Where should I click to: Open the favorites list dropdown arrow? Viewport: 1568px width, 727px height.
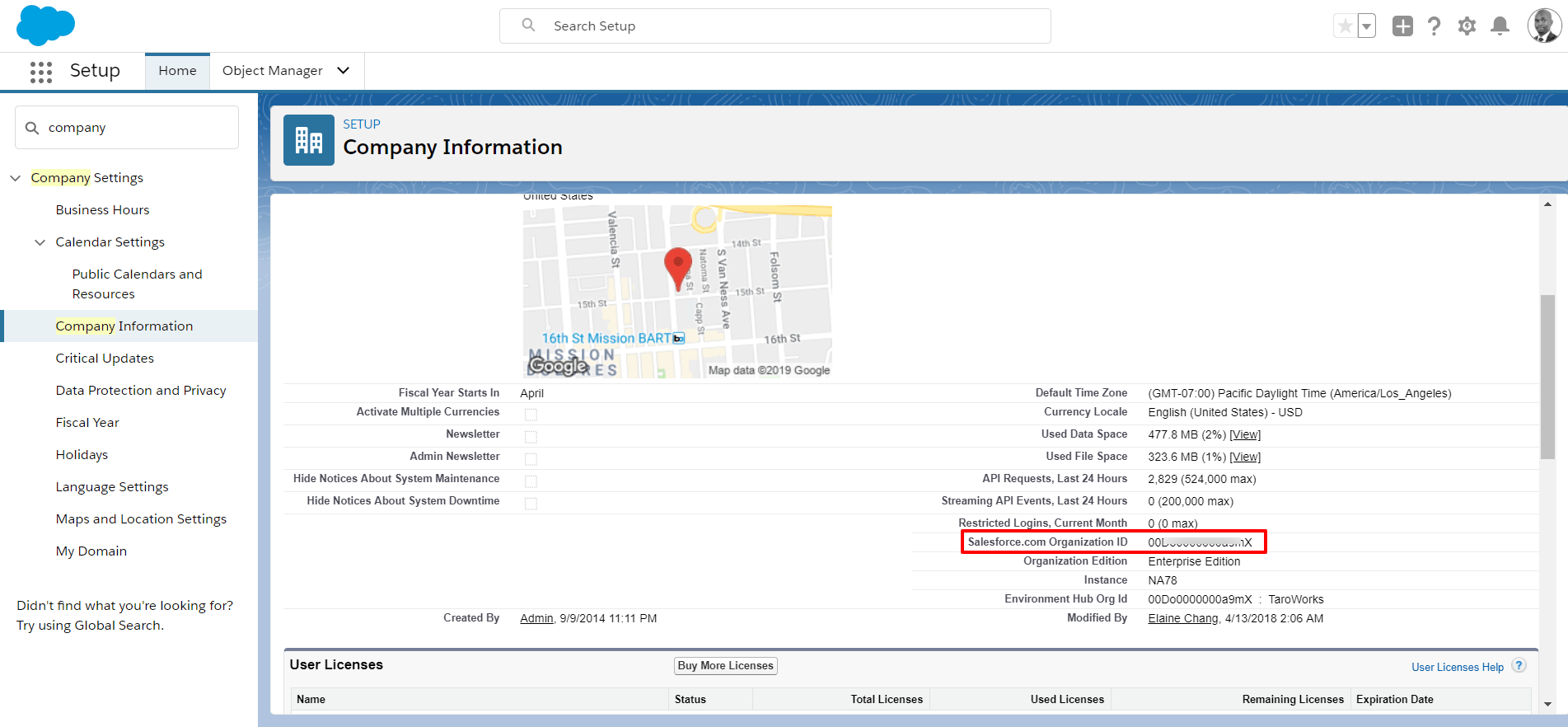pyautogui.click(x=1366, y=26)
